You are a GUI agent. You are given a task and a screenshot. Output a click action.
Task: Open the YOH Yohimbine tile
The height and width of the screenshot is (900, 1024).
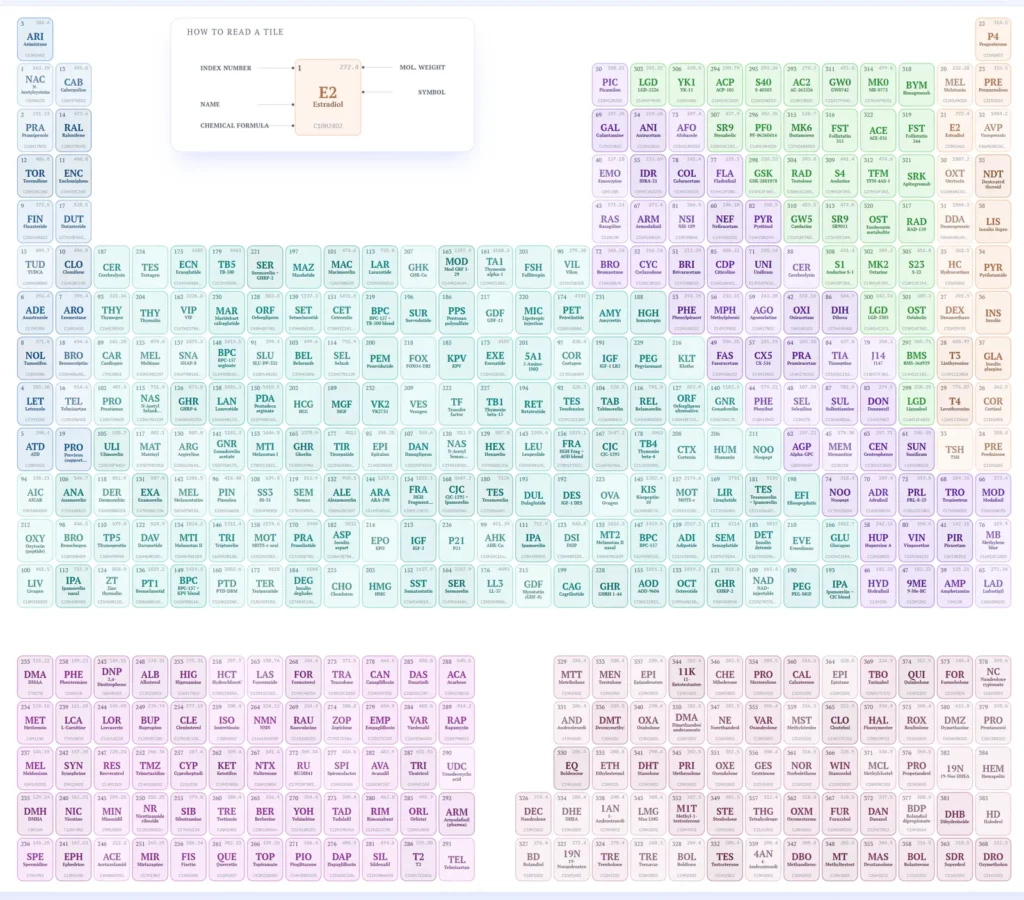click(303, 814)
